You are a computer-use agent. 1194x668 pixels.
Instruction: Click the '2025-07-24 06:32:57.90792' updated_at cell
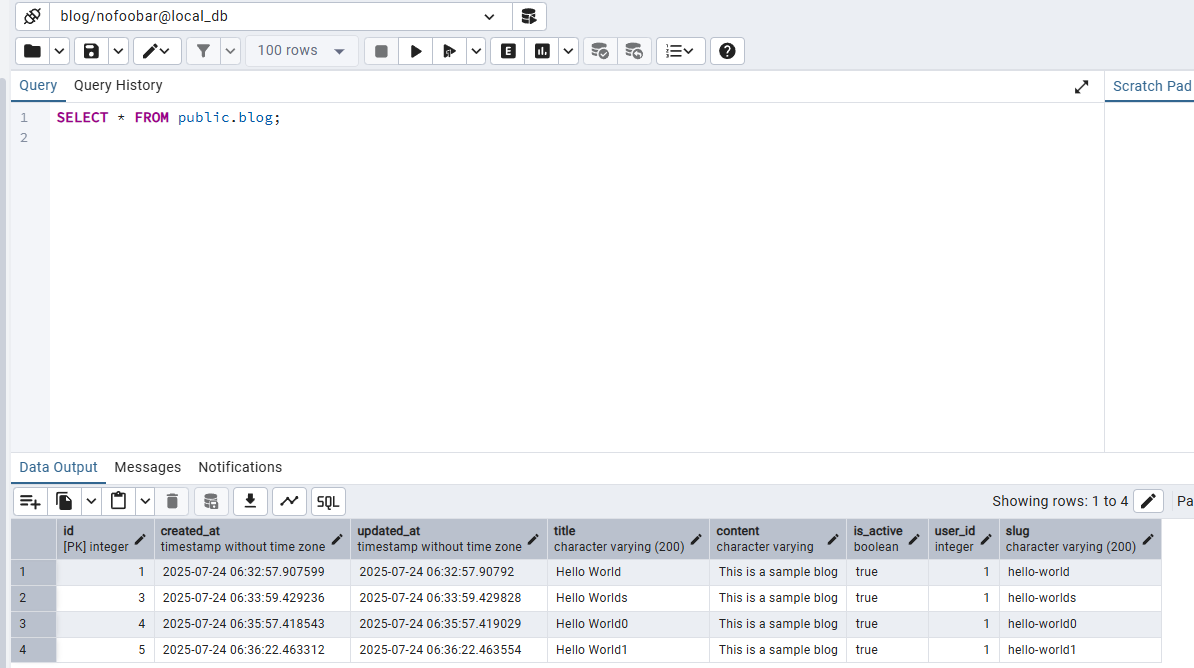449,571
